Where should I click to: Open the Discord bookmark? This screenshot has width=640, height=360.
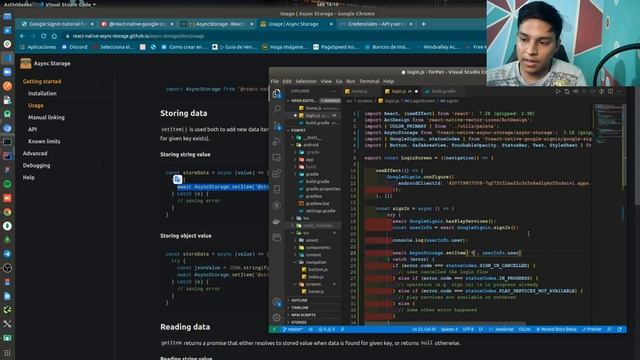point(75,47)
